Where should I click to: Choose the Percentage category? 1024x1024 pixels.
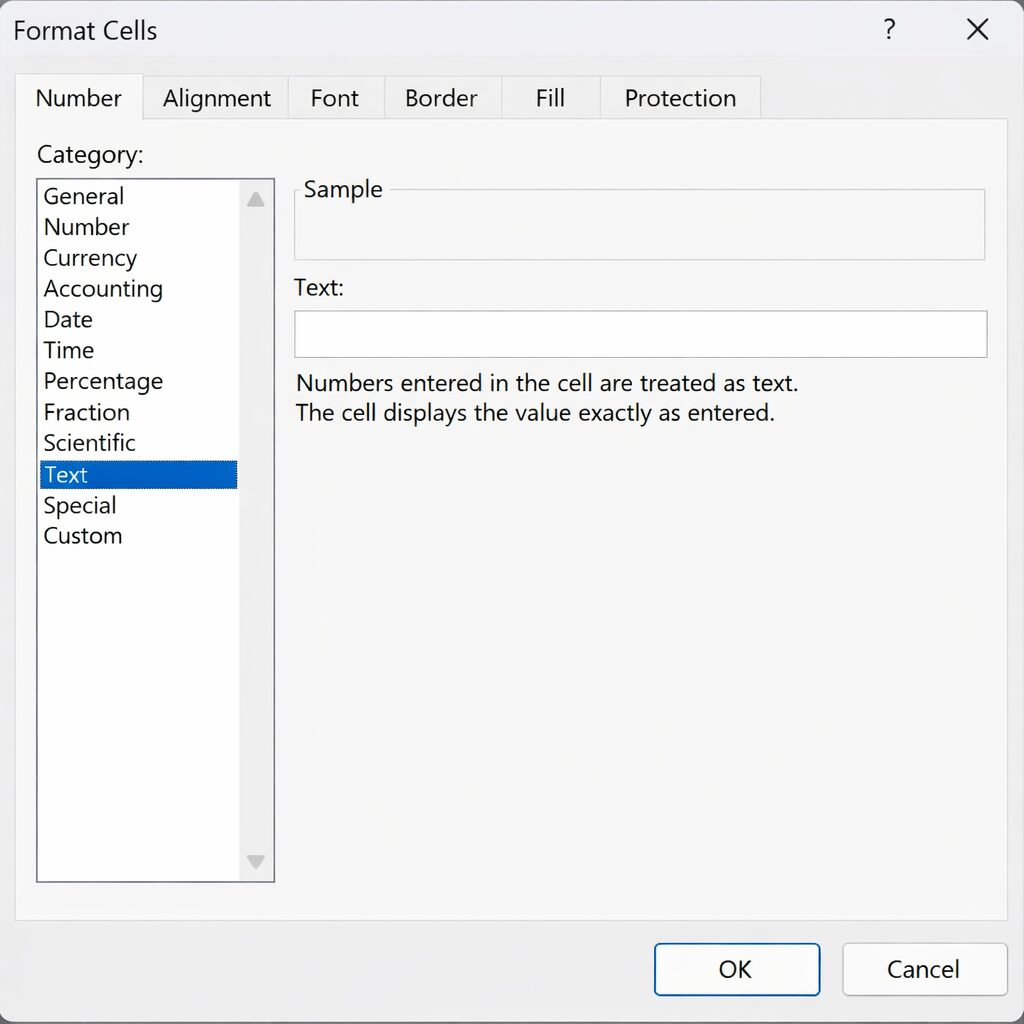[x=103, y=382]
